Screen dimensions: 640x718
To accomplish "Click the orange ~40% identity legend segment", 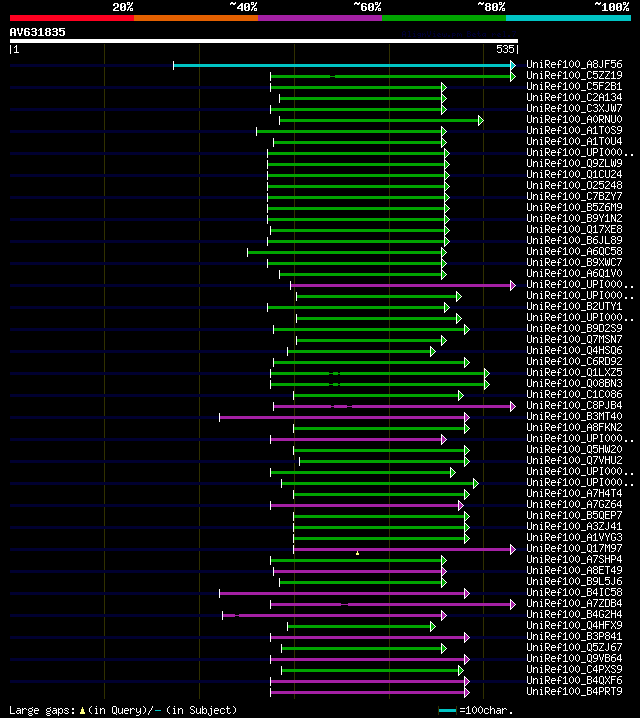I will 196,18.
